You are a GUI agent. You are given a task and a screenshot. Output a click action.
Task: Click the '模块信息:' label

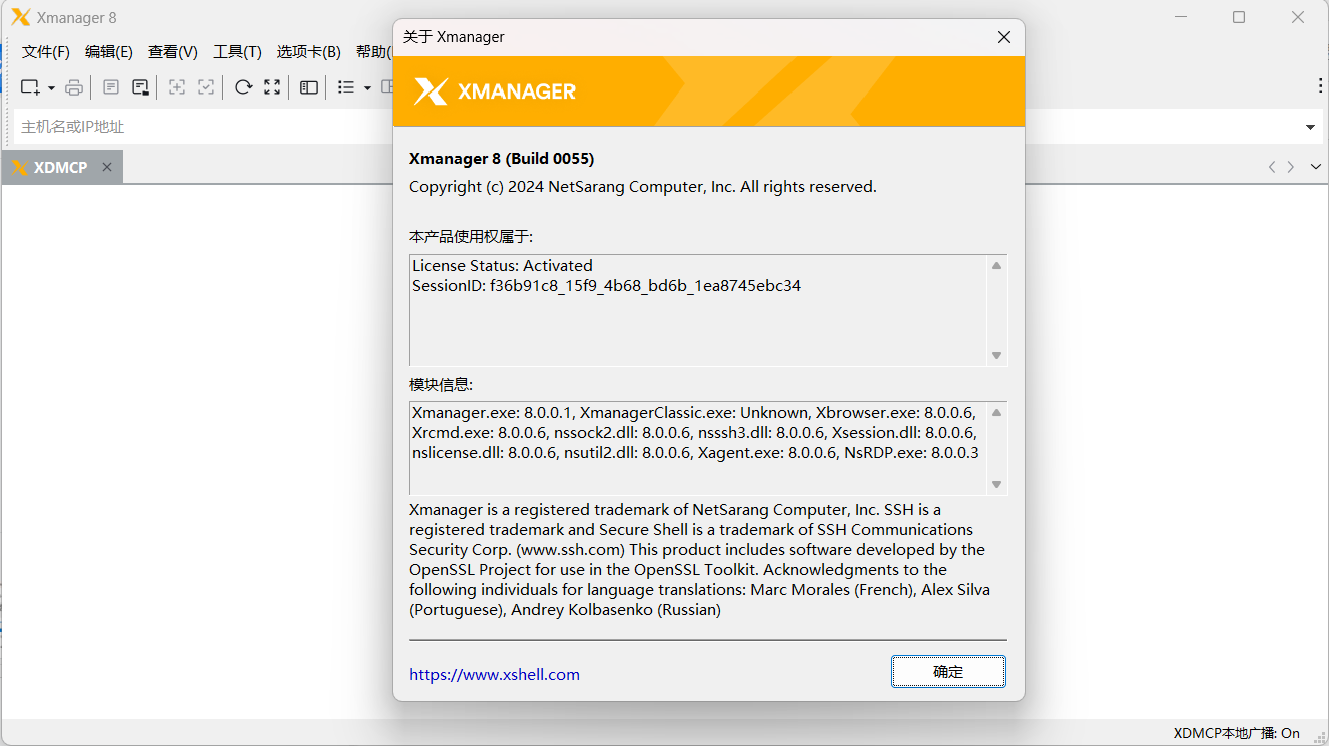[441, 384]
